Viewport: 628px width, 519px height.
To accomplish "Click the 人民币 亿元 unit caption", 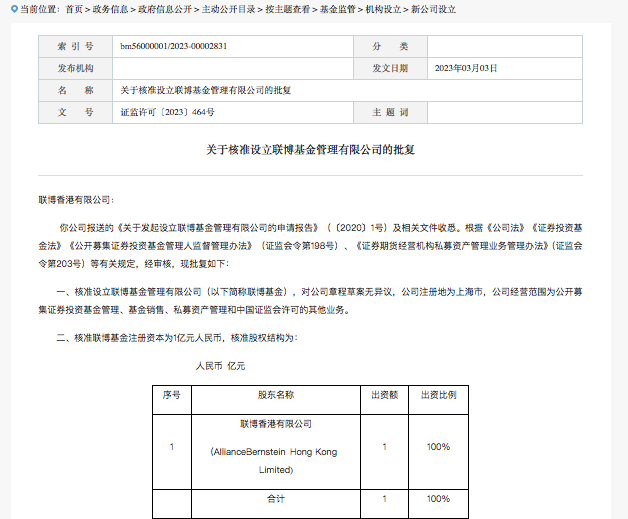I will click(x=220, y=366).
